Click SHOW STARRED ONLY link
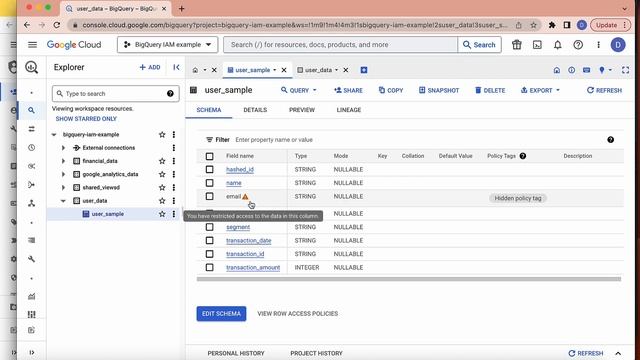The image size is (640, 360). point(86,119)
